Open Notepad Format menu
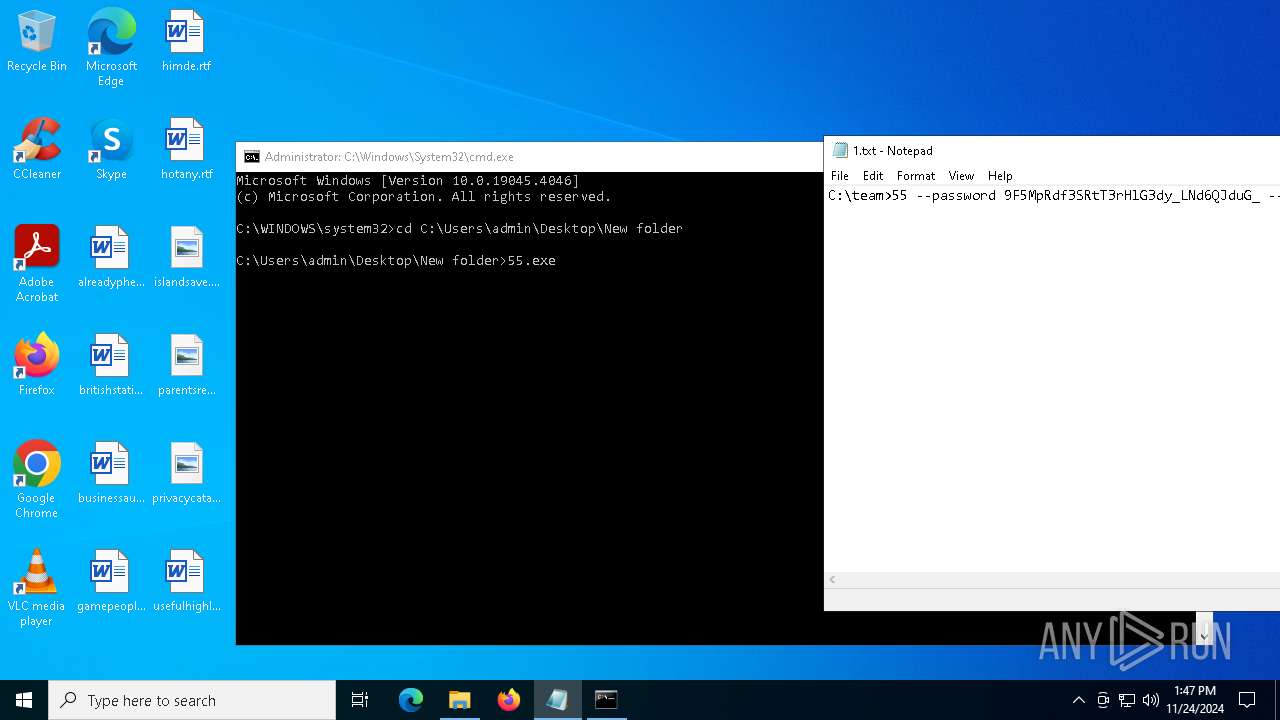Viewport: 1280px width, 720px height. click(916, 176)
